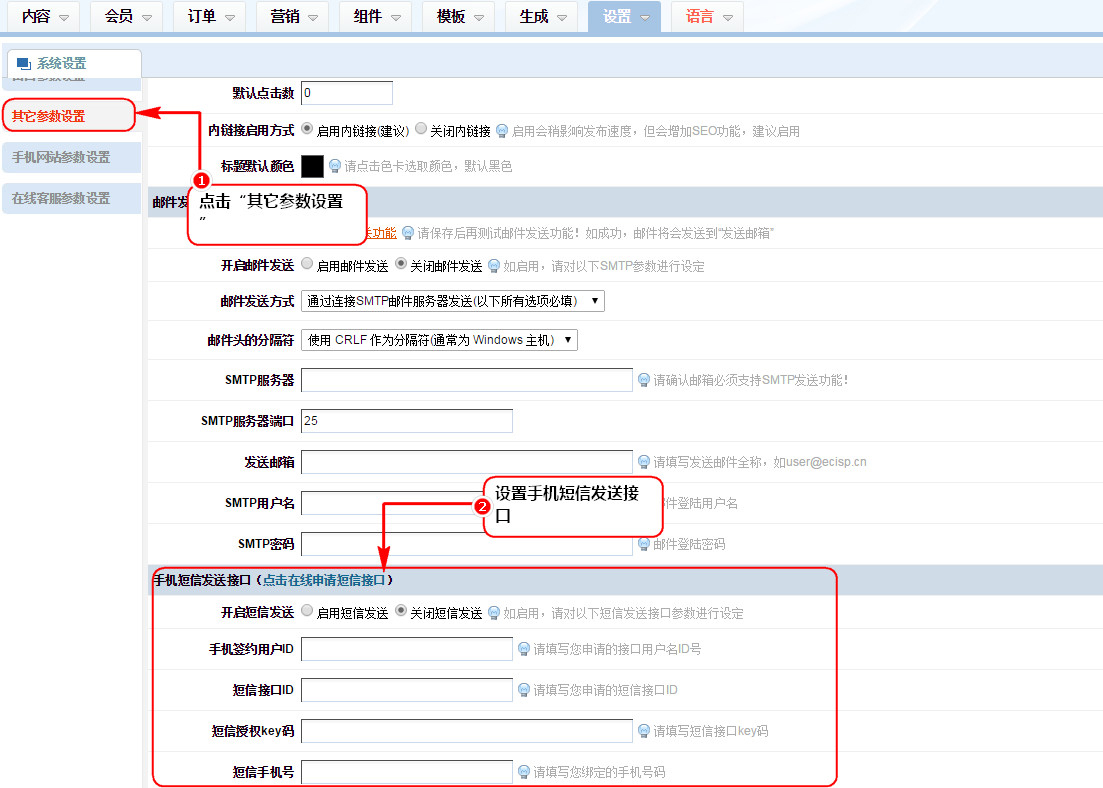Click the hint icon beside SMTP服务器 field
This screenshot has height=788, width=1103.
pyautogui.click(x=644, y=380)
